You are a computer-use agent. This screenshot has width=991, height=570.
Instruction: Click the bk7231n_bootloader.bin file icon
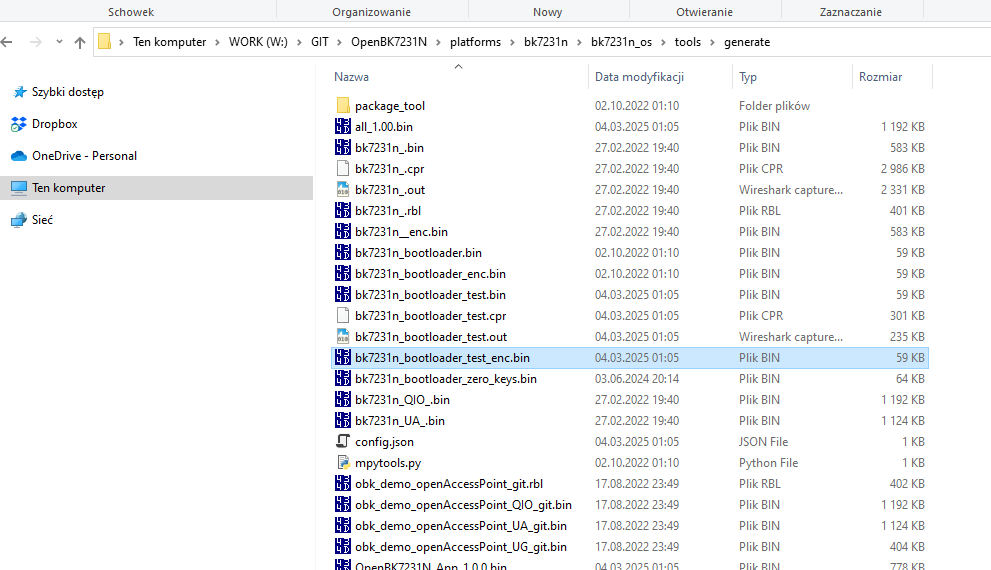click(x=343, y=253)
